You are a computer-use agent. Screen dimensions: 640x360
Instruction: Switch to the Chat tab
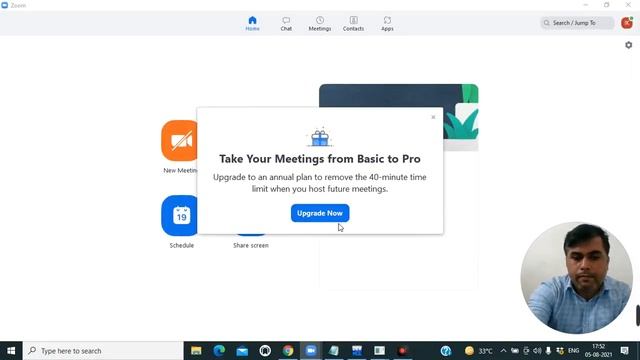click(286, 24)
